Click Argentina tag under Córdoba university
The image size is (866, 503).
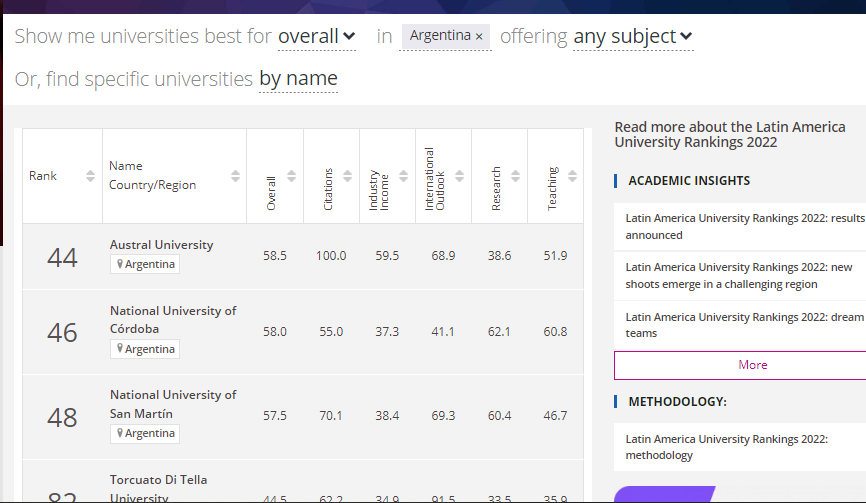click(145, 349)
